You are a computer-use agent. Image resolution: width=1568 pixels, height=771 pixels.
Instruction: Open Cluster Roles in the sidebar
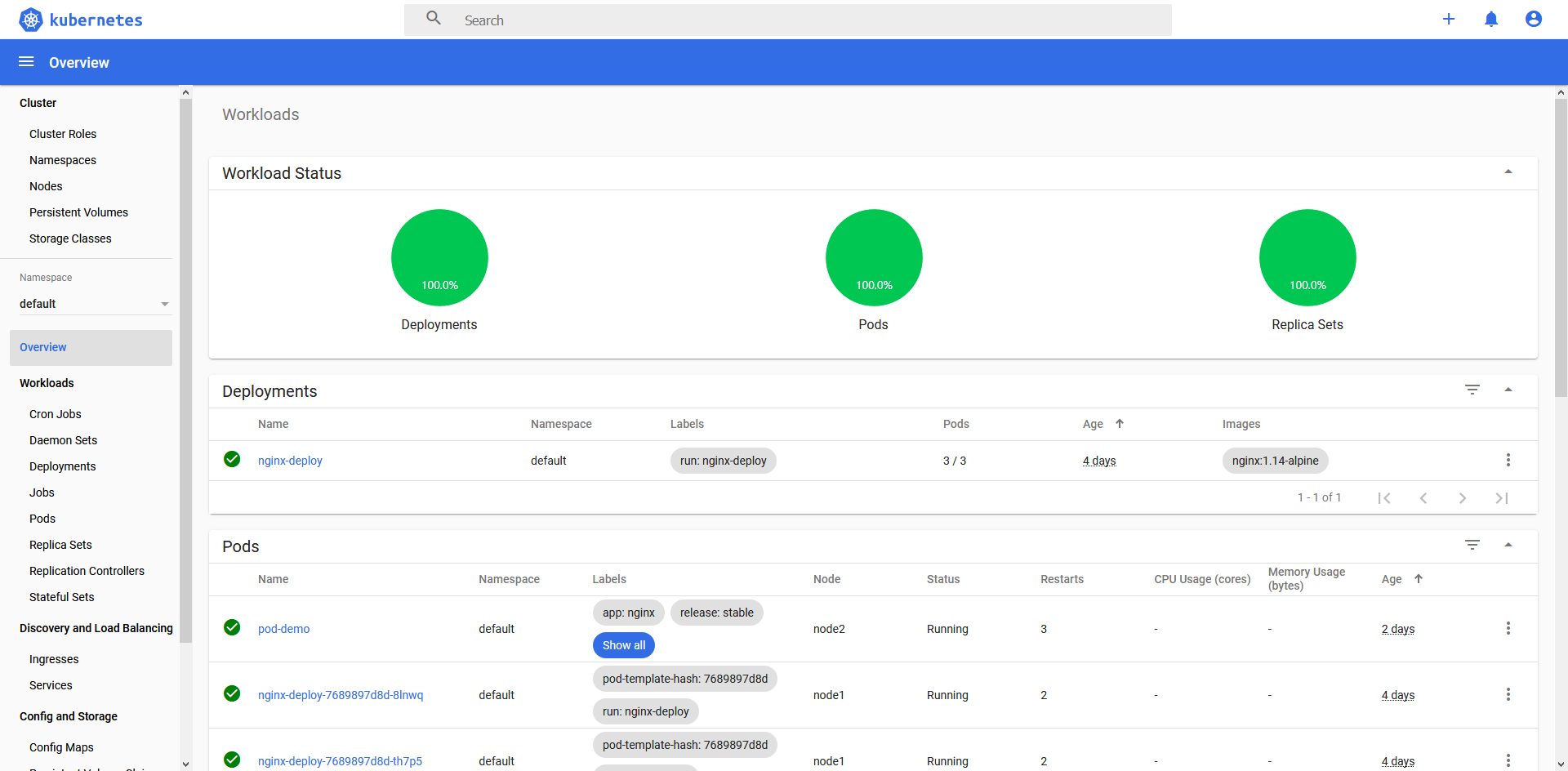click(x=63, y=134)
